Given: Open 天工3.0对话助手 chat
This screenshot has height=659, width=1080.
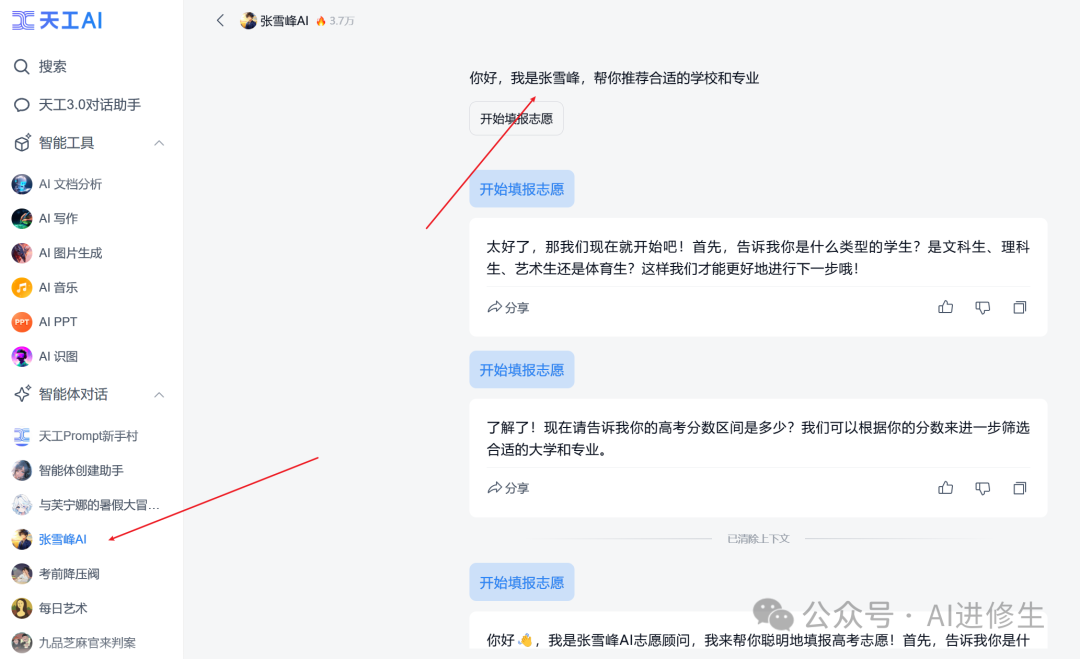Looking at the screenshot, I should pyautogui.click(x=89, y=105).
